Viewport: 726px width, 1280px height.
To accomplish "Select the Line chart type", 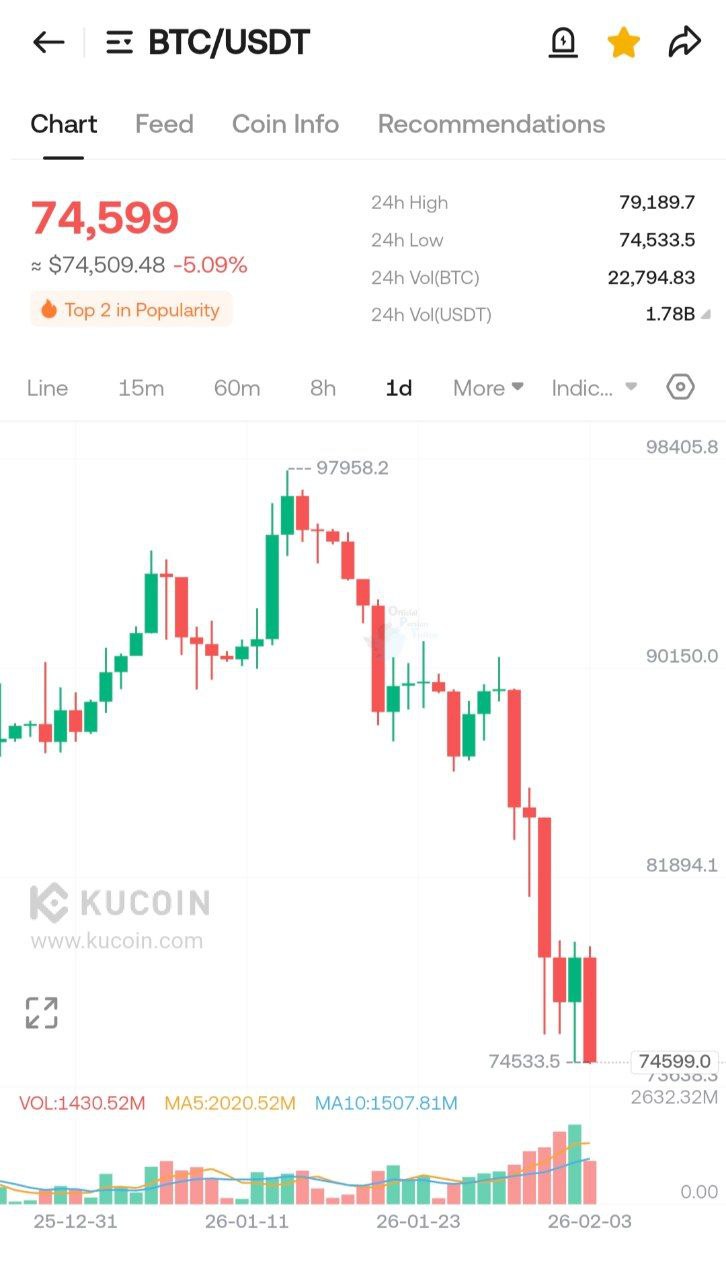I will pos(47,388).
